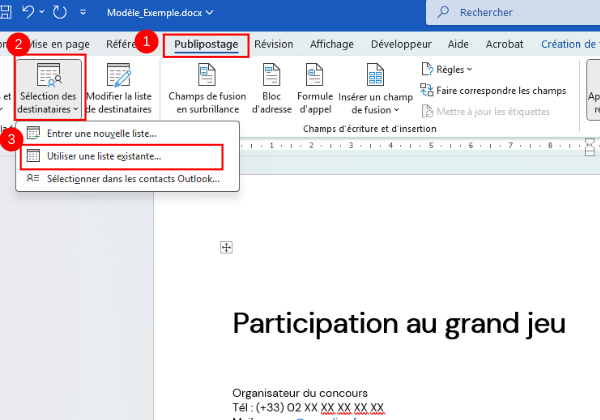Switch to the Publipostage tab

pyautogui.click(x=206, y=44)
